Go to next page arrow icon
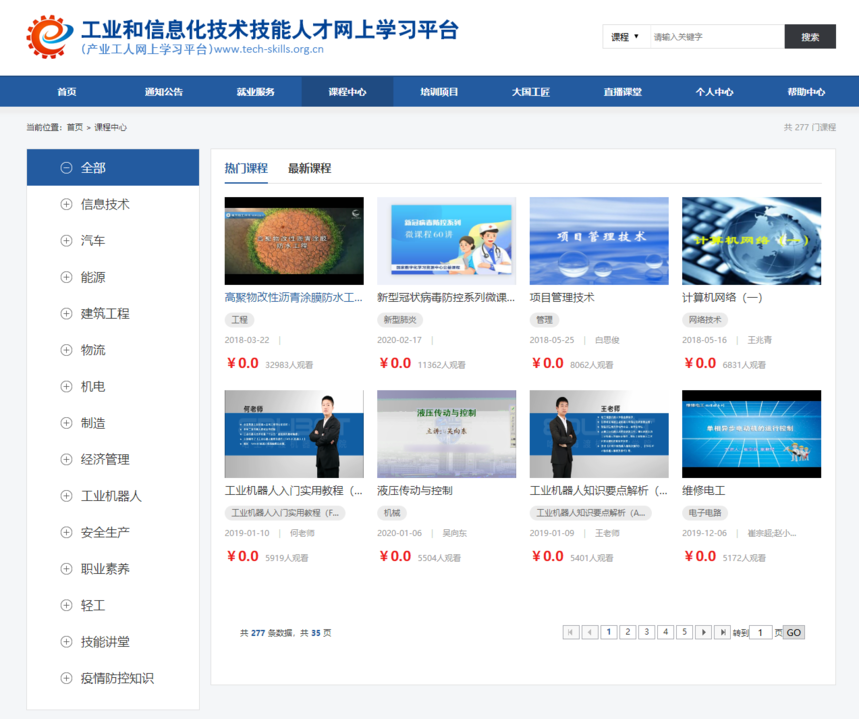The width and height of the screenshot is (859, 719). (x=703, y=632)
